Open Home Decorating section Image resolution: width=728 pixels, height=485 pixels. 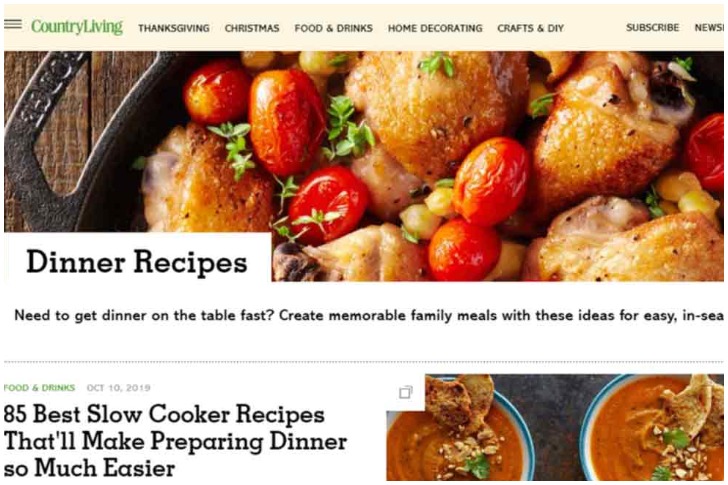(x=435, y=28)
